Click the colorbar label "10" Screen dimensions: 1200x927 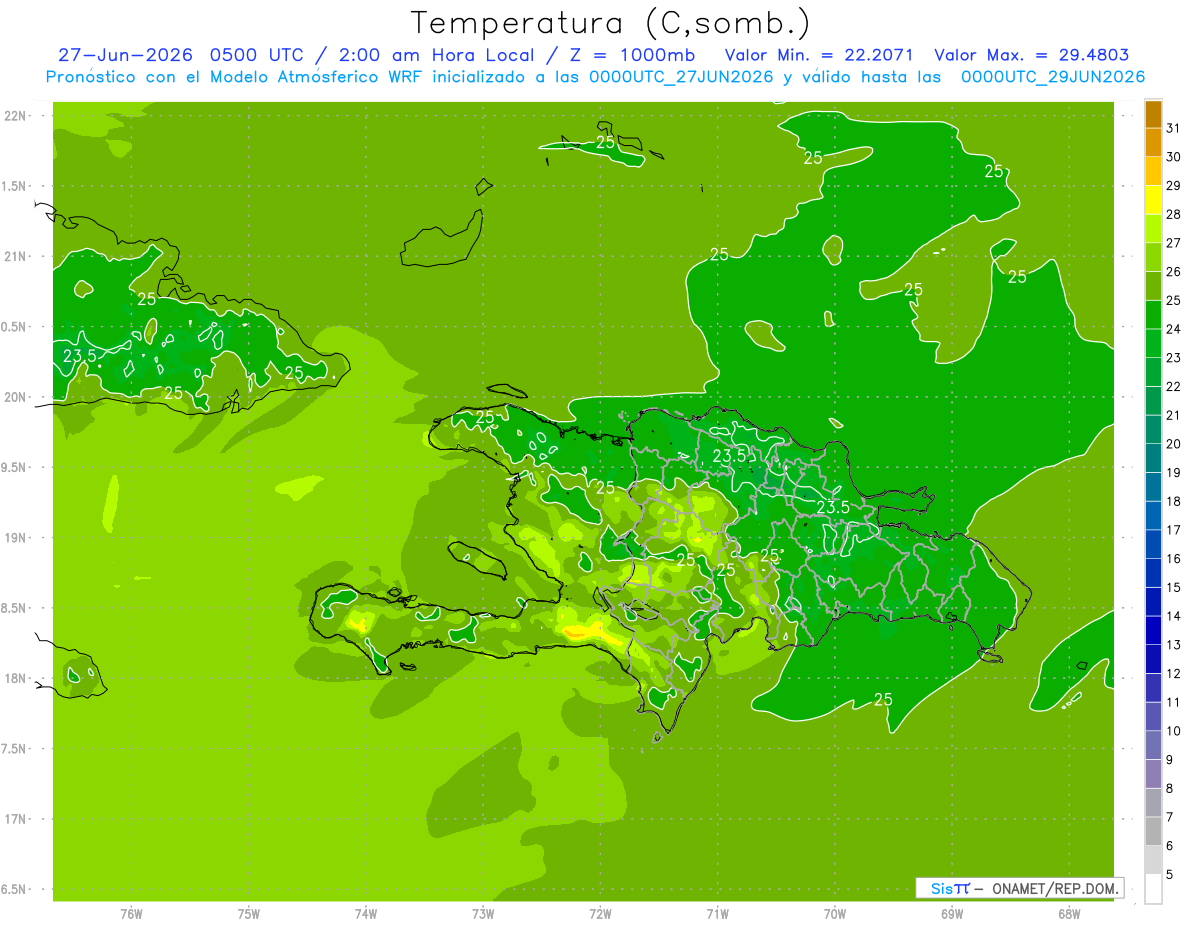[x=1174, y=731]
